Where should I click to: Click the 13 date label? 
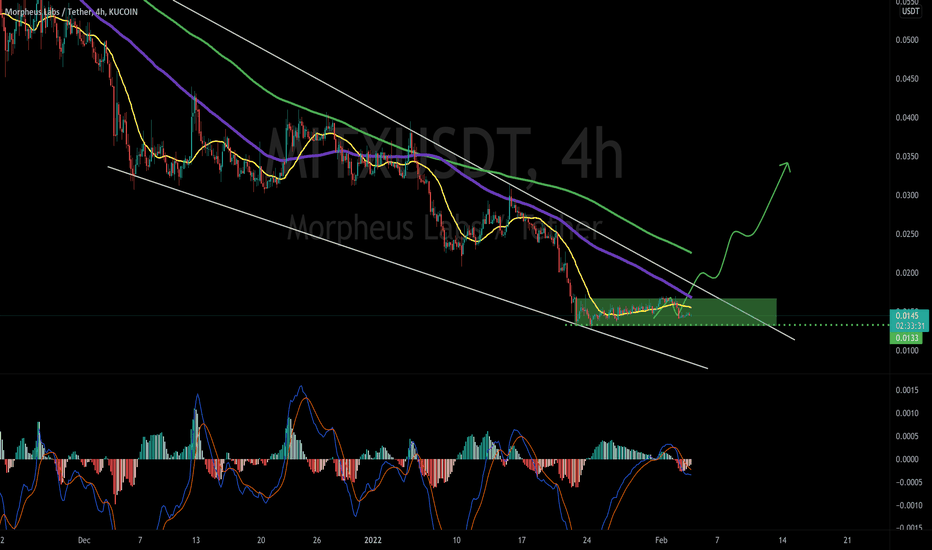(x=196, y=540)
